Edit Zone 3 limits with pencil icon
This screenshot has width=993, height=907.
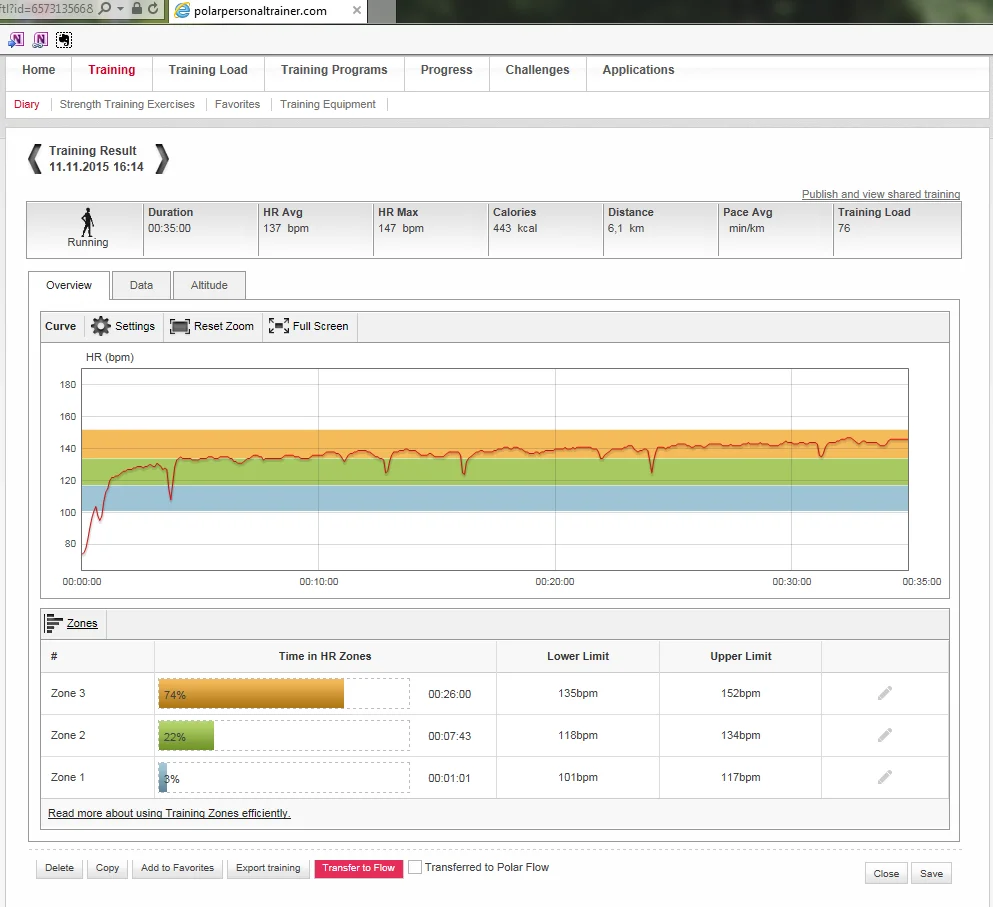[x=884, y=693]
